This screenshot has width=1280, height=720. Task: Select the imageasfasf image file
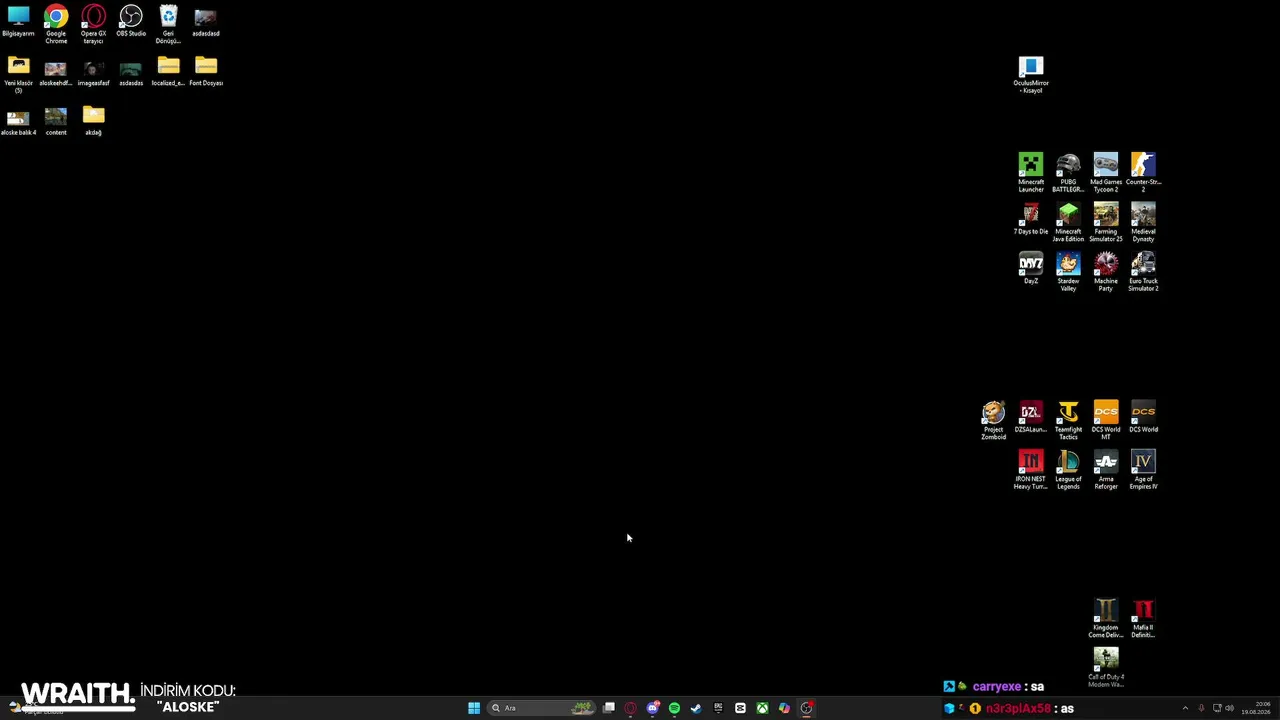coord(93,72)
